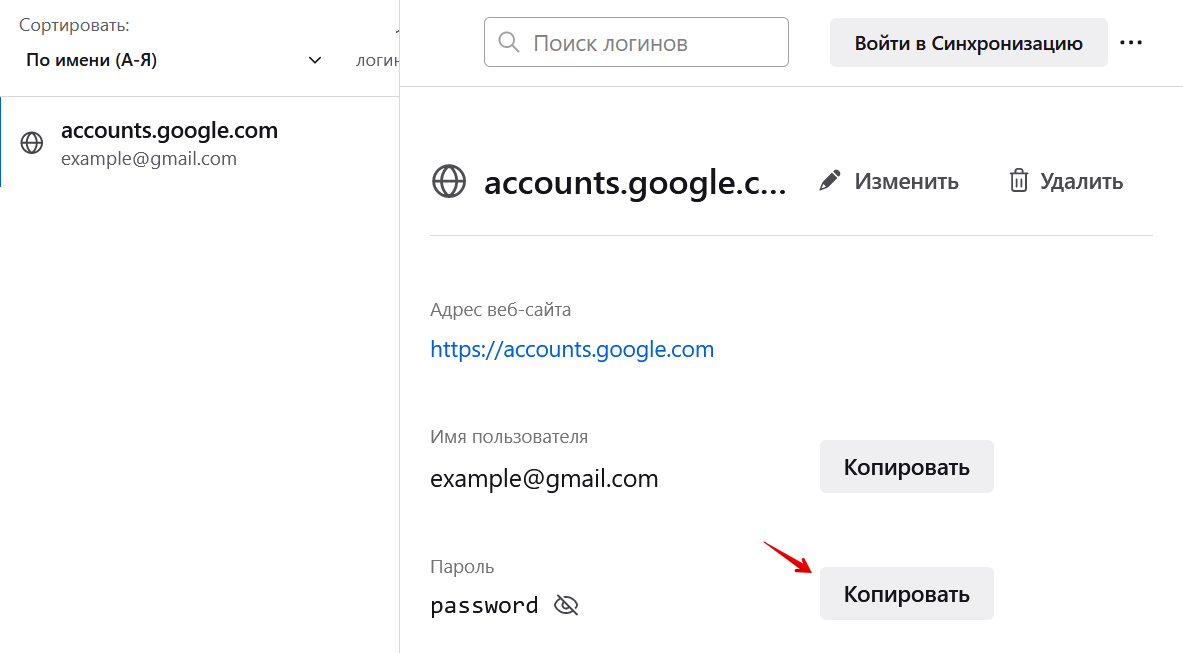Toggle password visibility with the eye icon
The image size is (1183, 653).
point(566,605)
